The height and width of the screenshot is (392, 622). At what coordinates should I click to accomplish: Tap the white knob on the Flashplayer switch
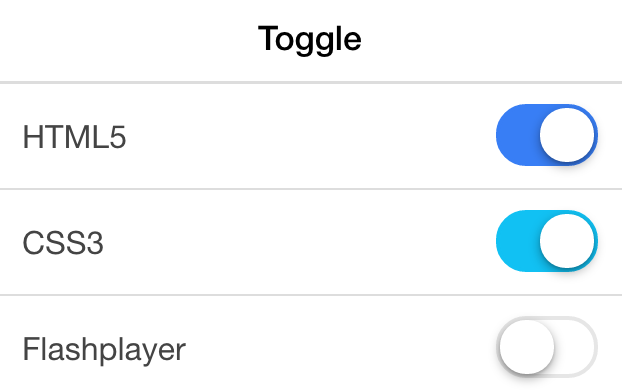pyautogui.click(x=527, y=347)
